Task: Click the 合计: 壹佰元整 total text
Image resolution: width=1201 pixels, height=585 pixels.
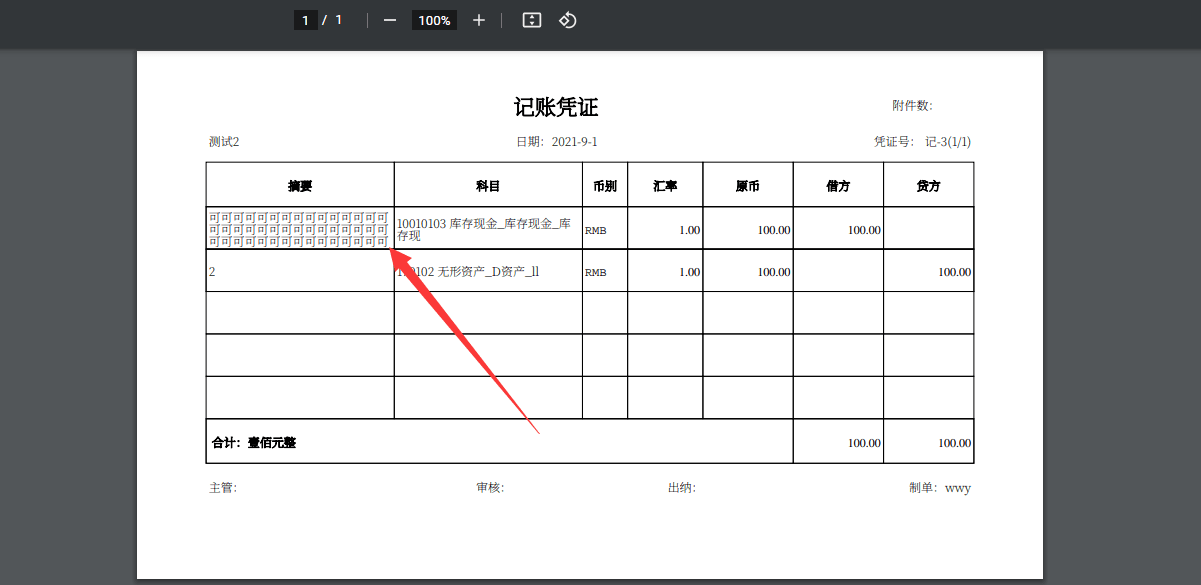Action: pyautogui.click(x=254, y=443)
